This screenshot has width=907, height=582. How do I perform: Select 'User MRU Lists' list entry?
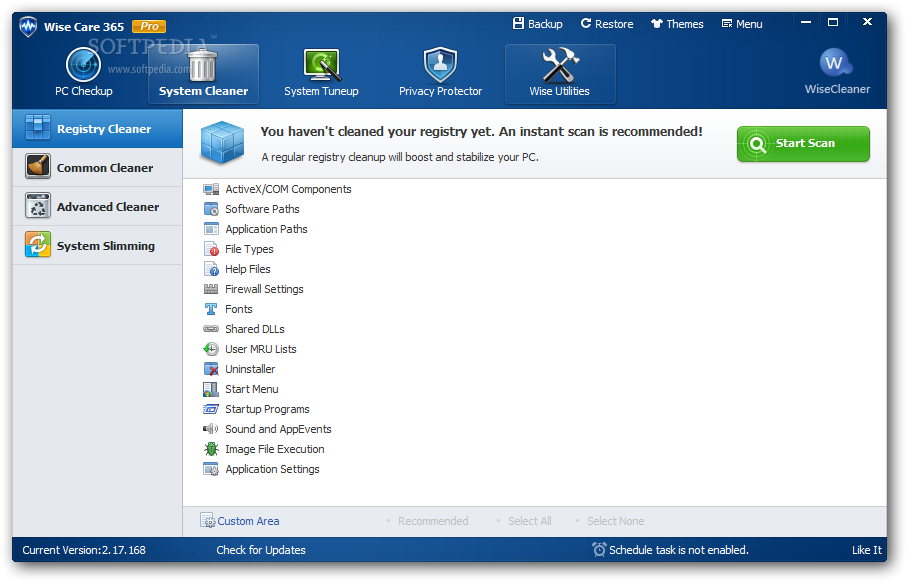pyautogui.click(x=261, y=349)
